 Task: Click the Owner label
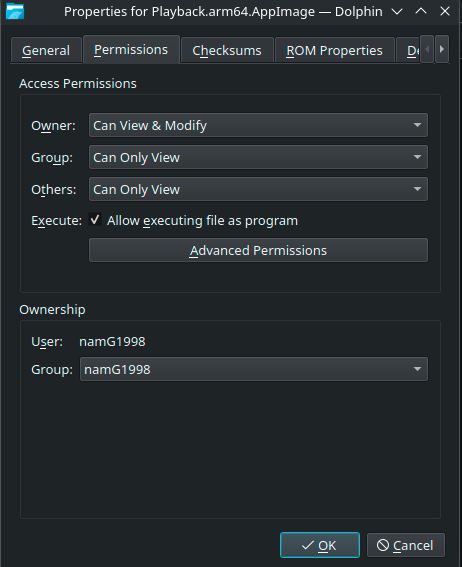click(53, 125)
